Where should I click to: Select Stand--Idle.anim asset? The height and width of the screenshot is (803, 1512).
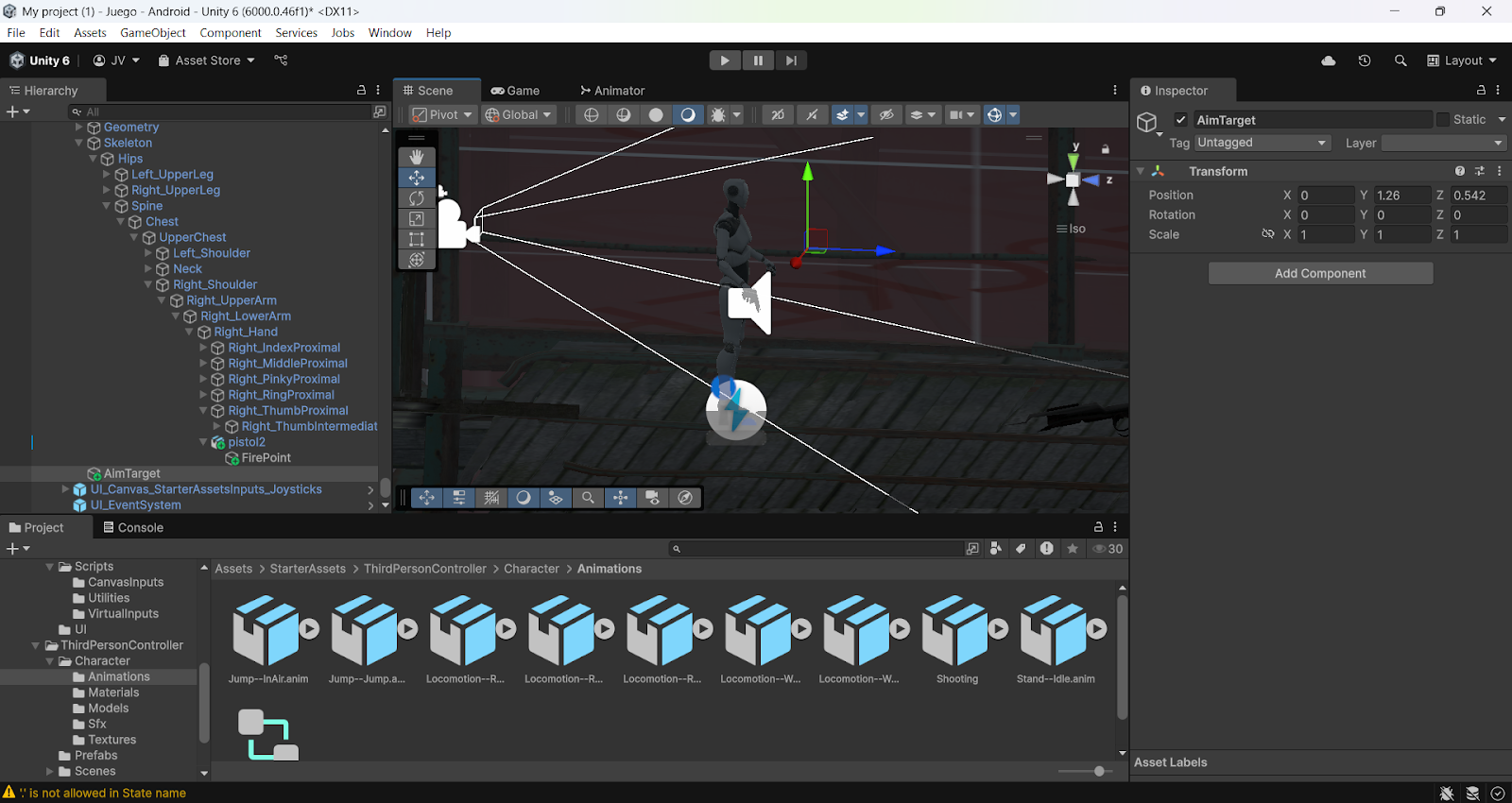coord(1056,640)
